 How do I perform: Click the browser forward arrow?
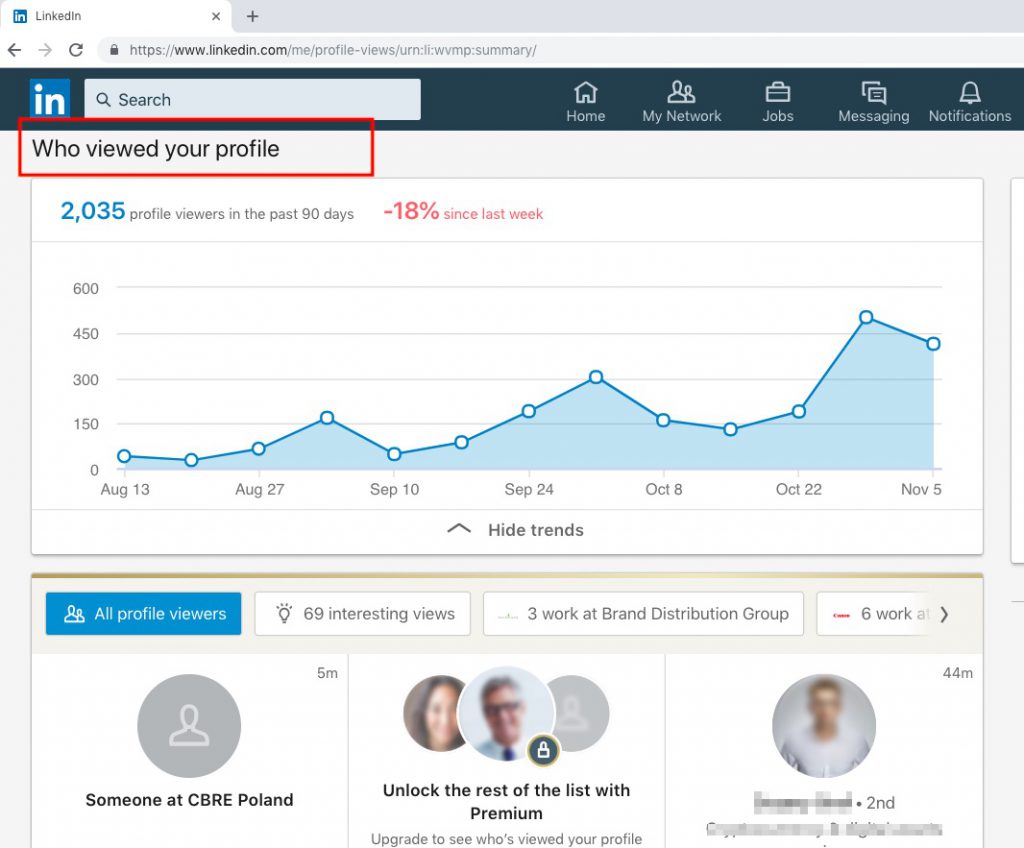45,50
